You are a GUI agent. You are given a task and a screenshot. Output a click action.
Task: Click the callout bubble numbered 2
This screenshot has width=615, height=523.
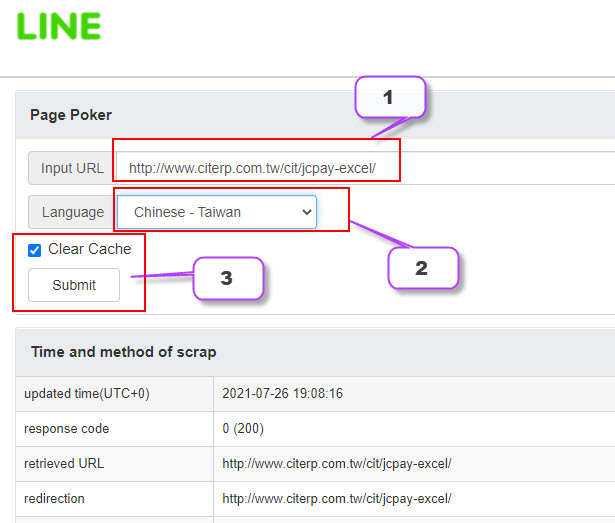tap(422, 268)
